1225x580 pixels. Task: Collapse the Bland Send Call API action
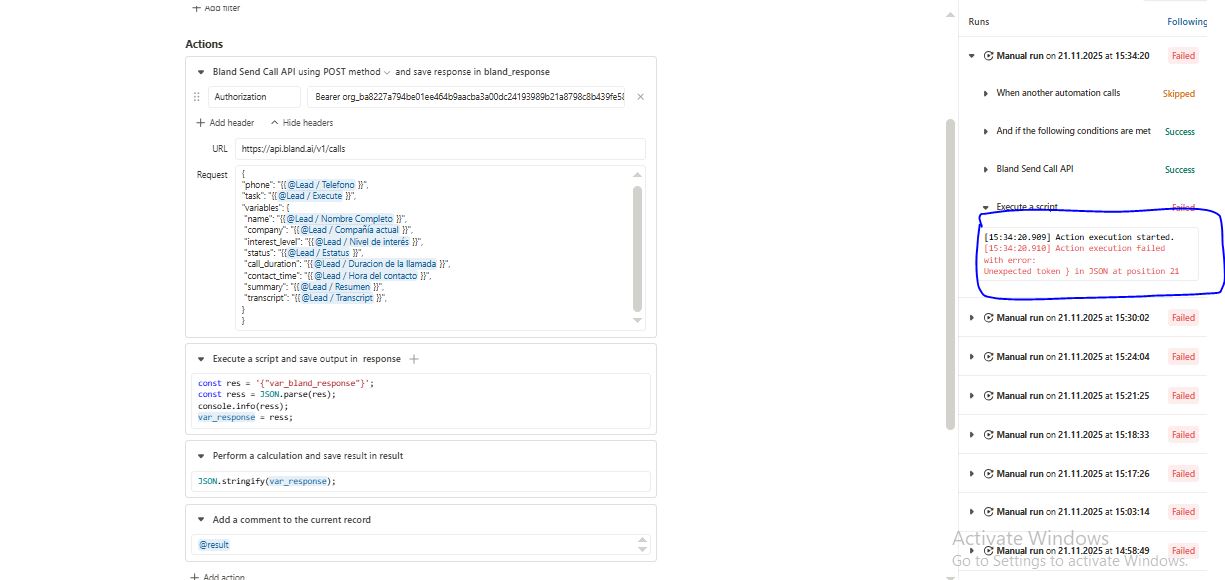[200, 72]
